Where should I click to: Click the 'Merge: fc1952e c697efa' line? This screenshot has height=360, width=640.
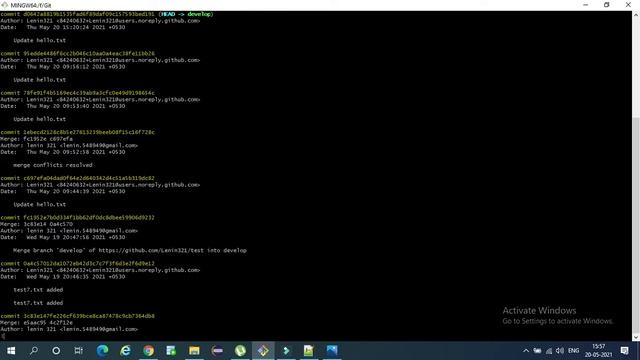coord(36,139)
